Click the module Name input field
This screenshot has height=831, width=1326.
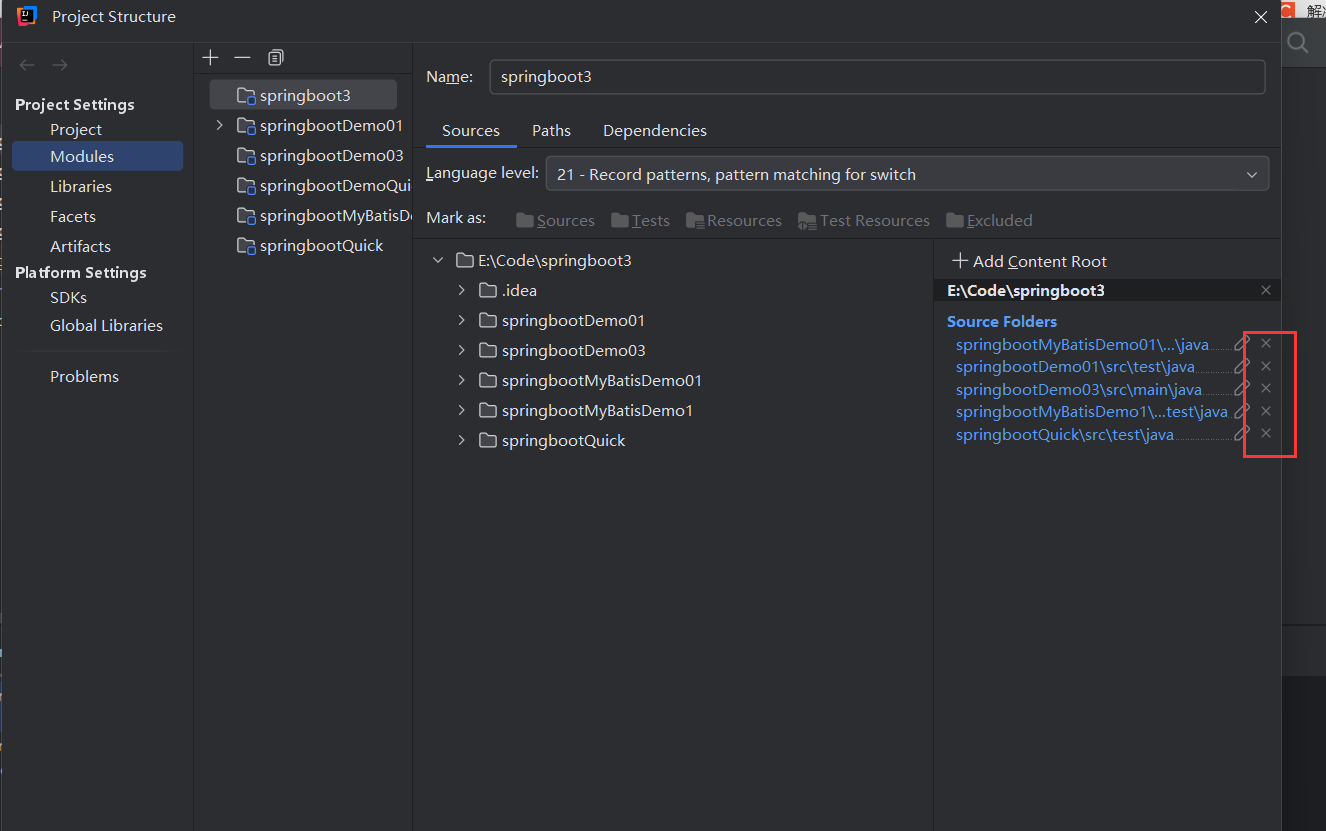tap(877, 77)
